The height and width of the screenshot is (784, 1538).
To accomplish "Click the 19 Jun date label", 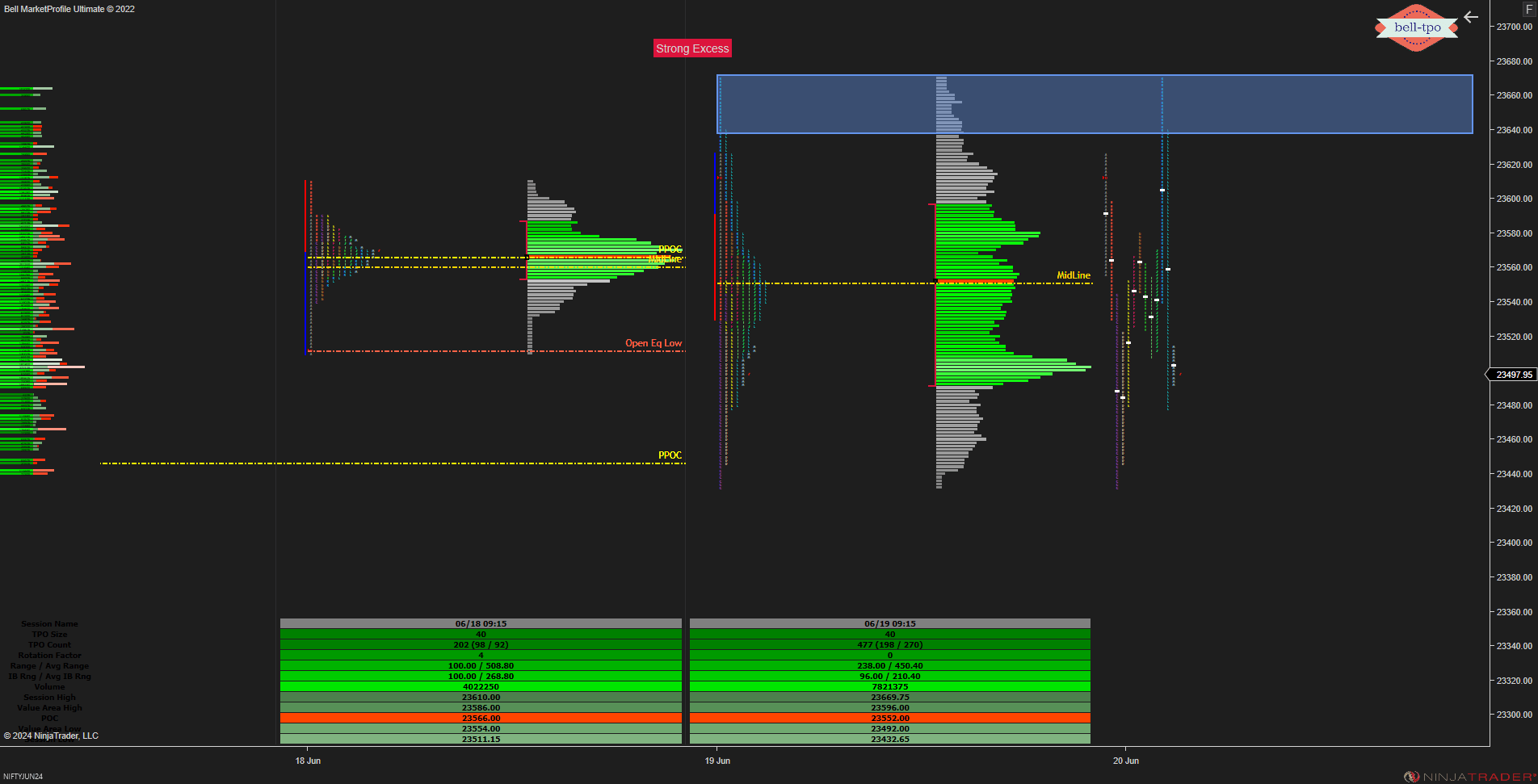I will [x=717, y=761].
